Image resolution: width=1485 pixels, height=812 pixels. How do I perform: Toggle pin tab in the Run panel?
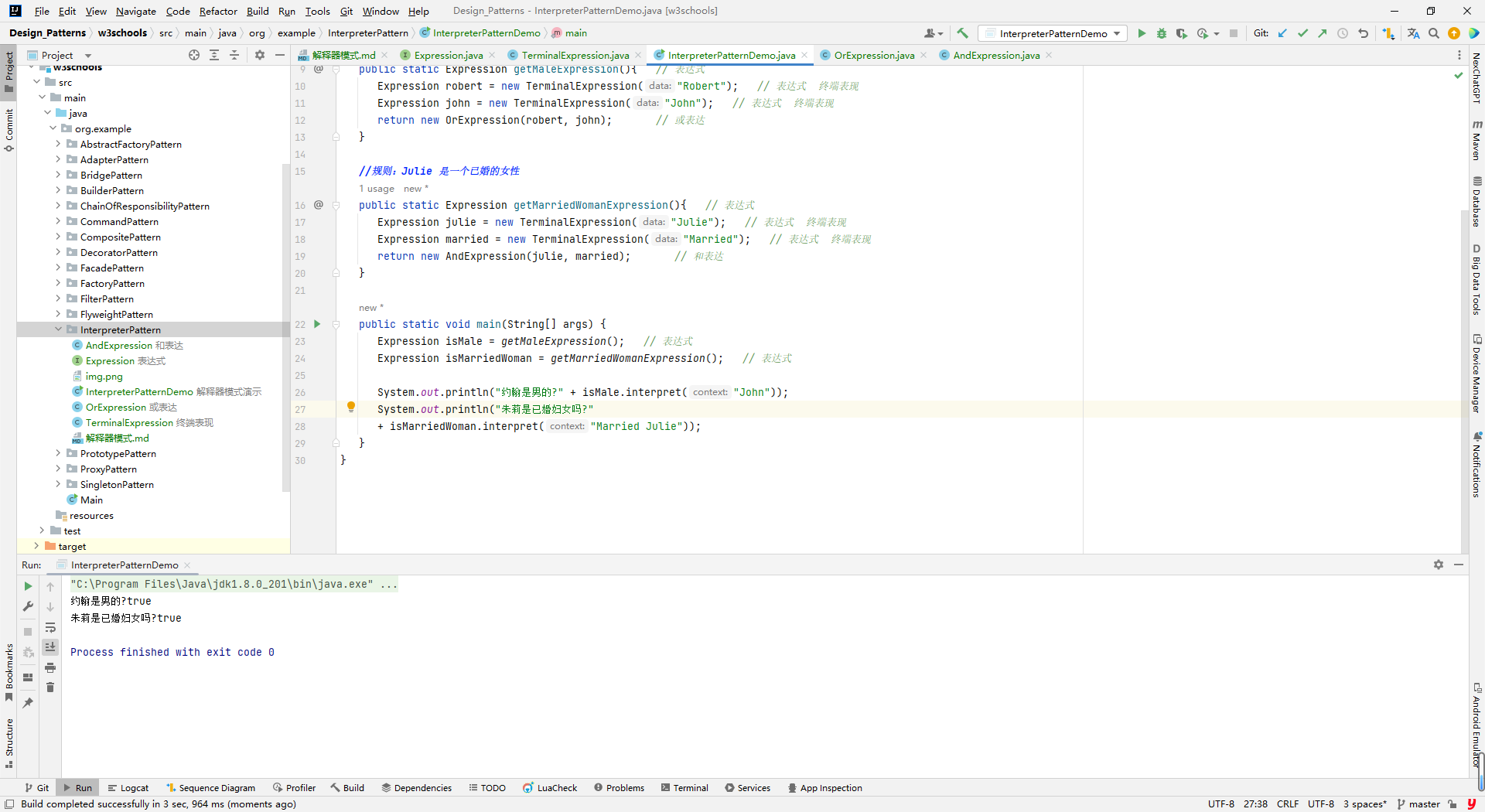point(28,702)
